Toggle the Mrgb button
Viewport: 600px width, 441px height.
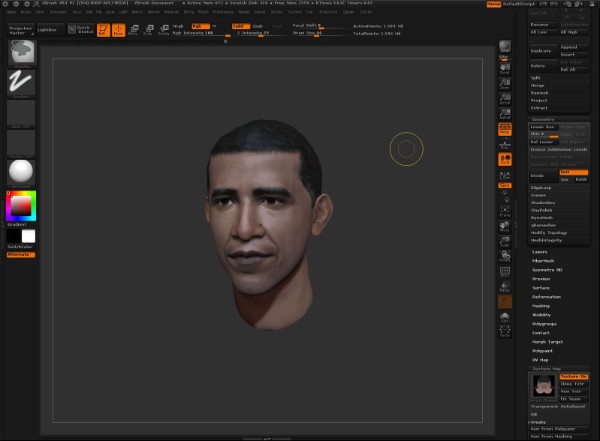pos(178,26)
